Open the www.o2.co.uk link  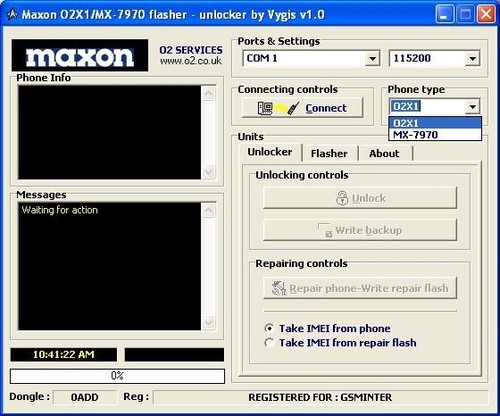191,61
